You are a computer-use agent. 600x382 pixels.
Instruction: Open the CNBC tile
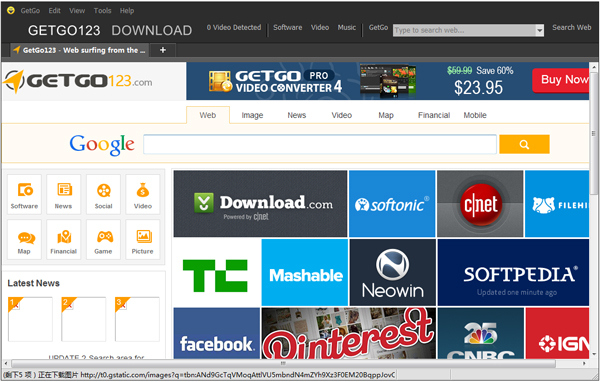[x=481, y=333]
